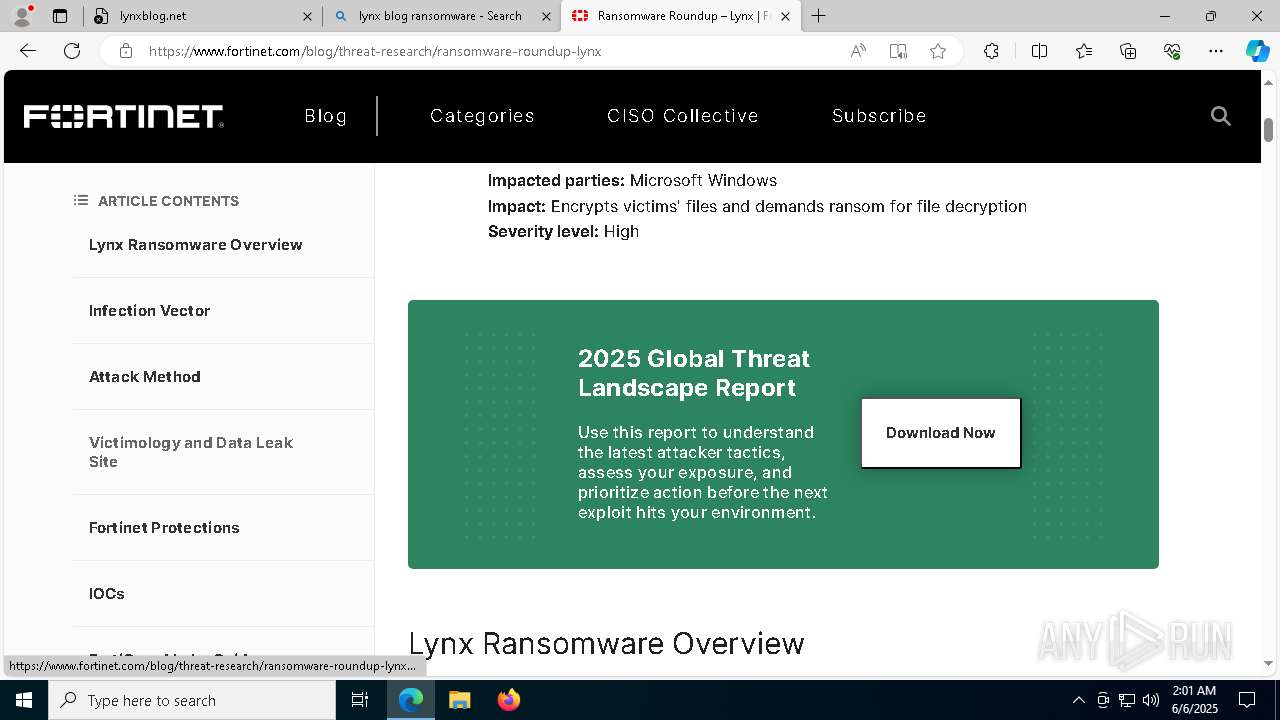
Task: Open the Favorites list icon
Action: click(x=1084, y=51)
